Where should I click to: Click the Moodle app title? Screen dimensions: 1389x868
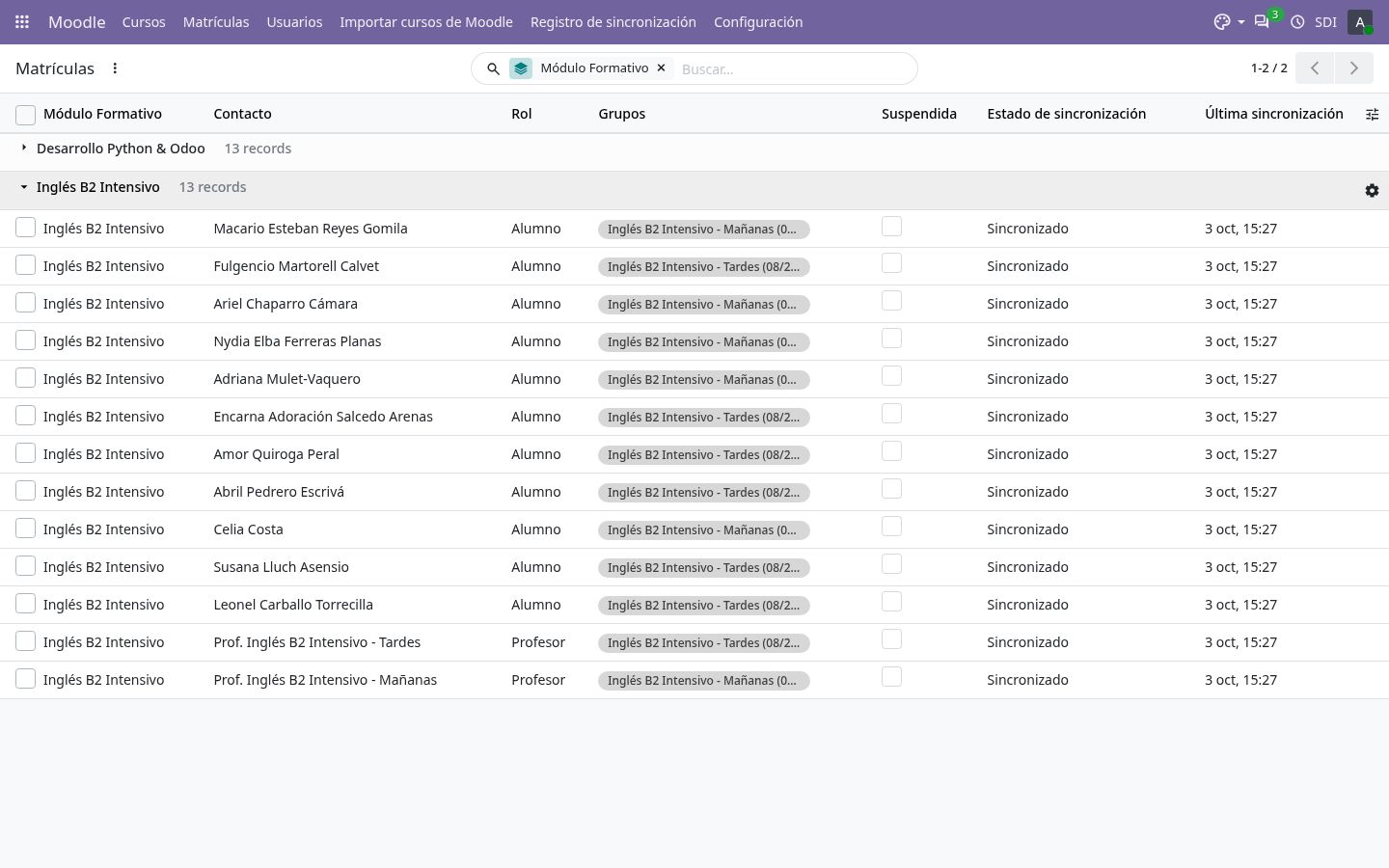coord(76,21)
